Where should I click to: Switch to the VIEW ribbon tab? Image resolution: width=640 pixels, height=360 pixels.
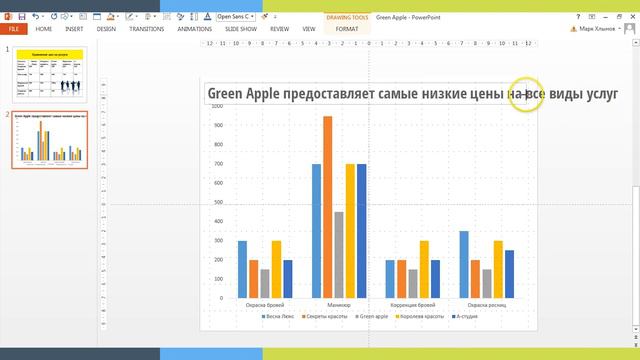(309, 29)
